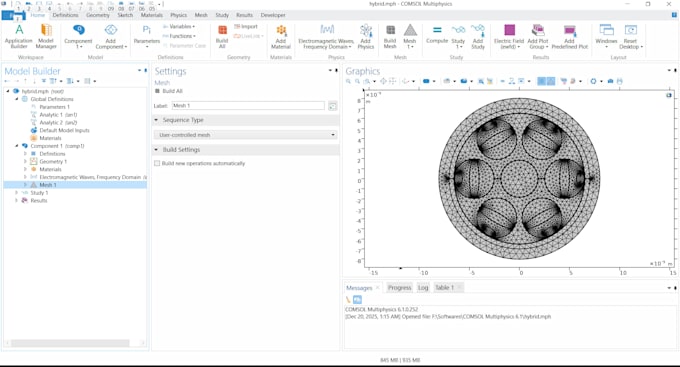Click the Add Material icon
The width and height of the screenshot is (680, 367).
click(281, 30)
